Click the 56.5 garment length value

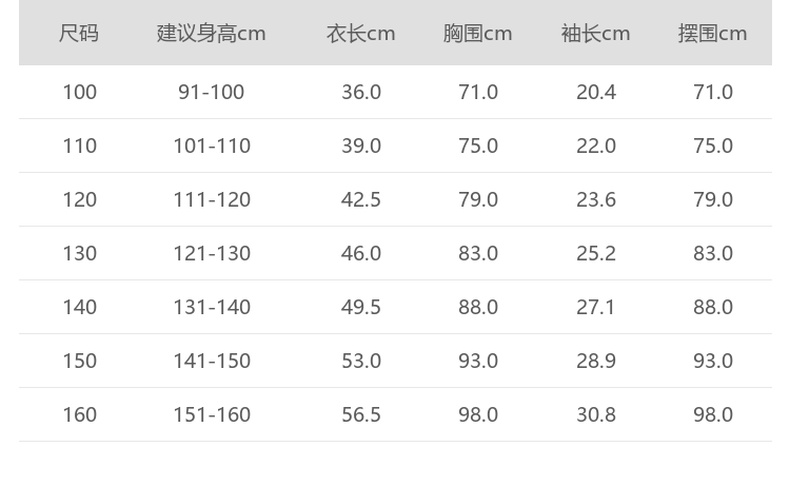coord(361,415)
